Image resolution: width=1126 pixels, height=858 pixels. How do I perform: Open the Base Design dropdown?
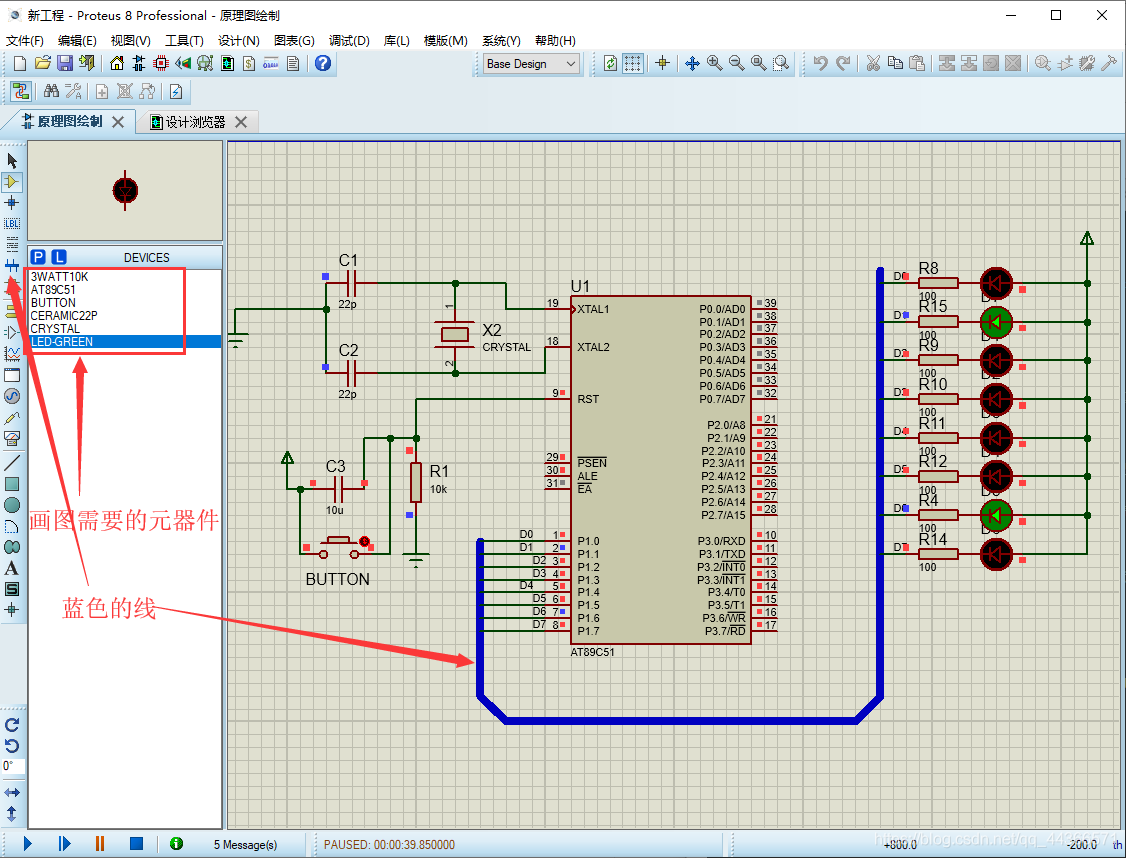point(531,64)
